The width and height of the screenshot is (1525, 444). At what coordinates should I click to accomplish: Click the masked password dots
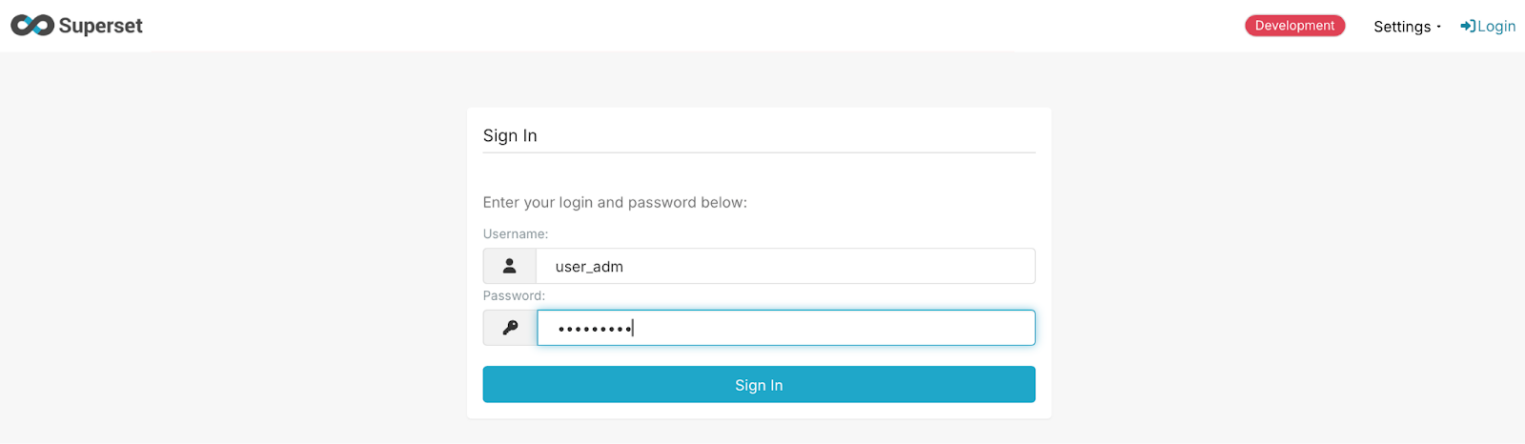coord(593,328)
